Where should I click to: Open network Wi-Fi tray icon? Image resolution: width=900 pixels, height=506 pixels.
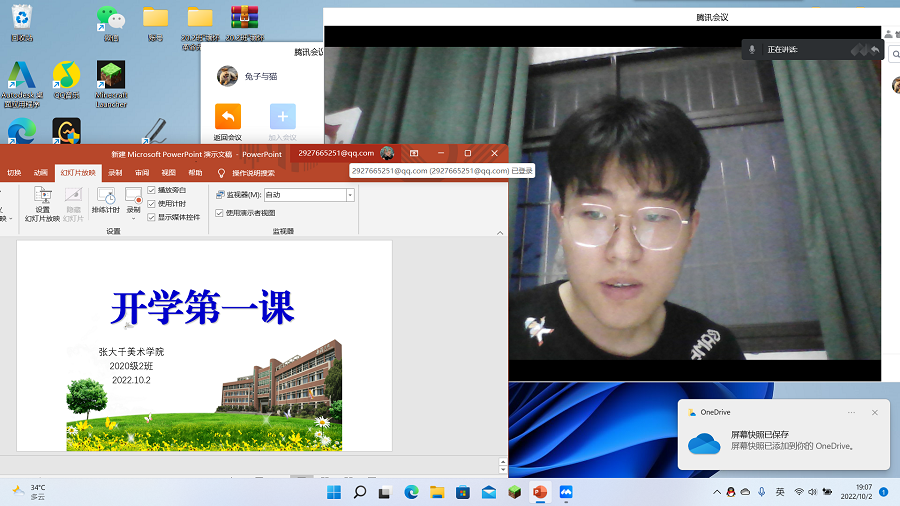pos(798,492)
